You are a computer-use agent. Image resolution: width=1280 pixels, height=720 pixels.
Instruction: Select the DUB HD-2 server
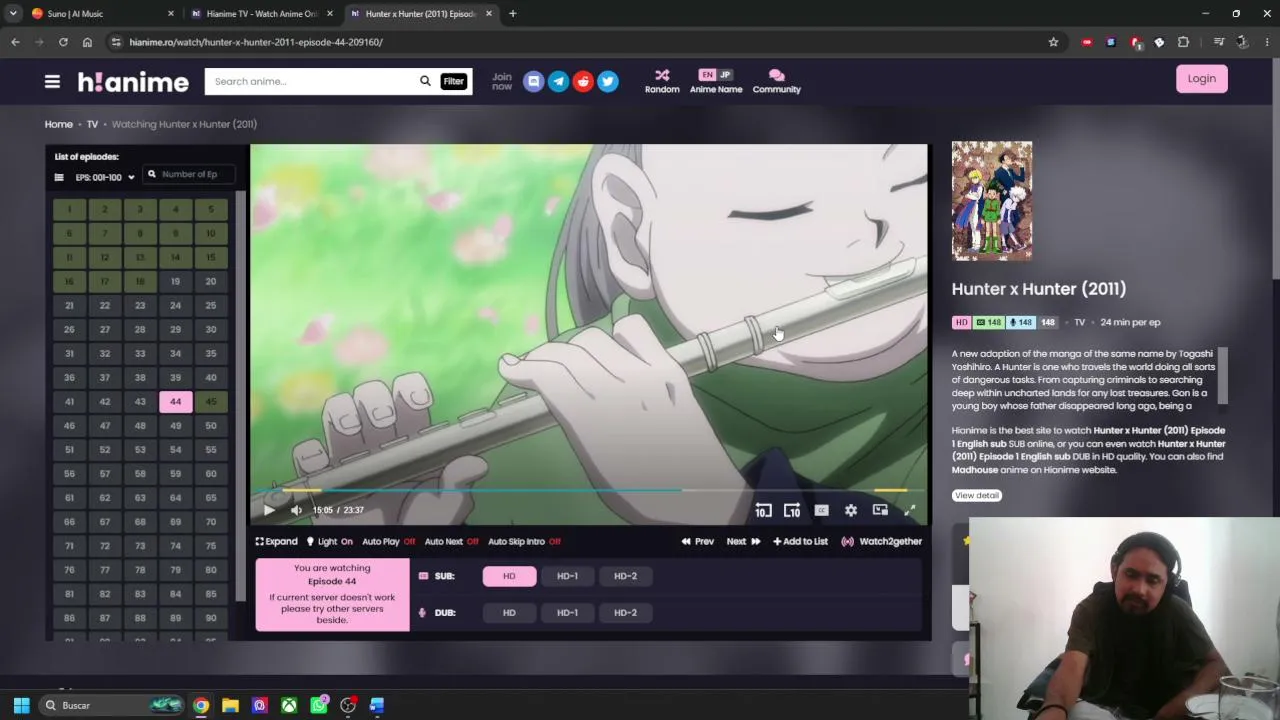[x=625, y=612]
